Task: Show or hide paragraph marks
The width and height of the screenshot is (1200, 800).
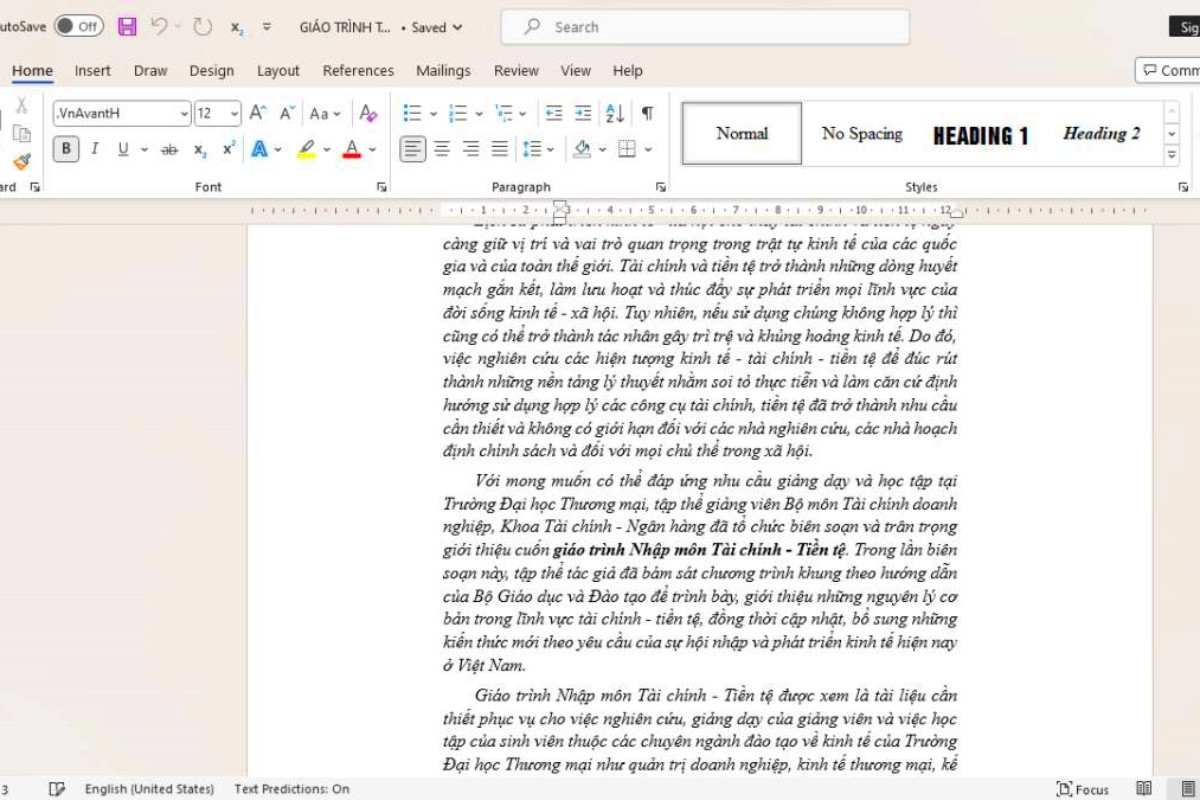Action: pos(648,113)
